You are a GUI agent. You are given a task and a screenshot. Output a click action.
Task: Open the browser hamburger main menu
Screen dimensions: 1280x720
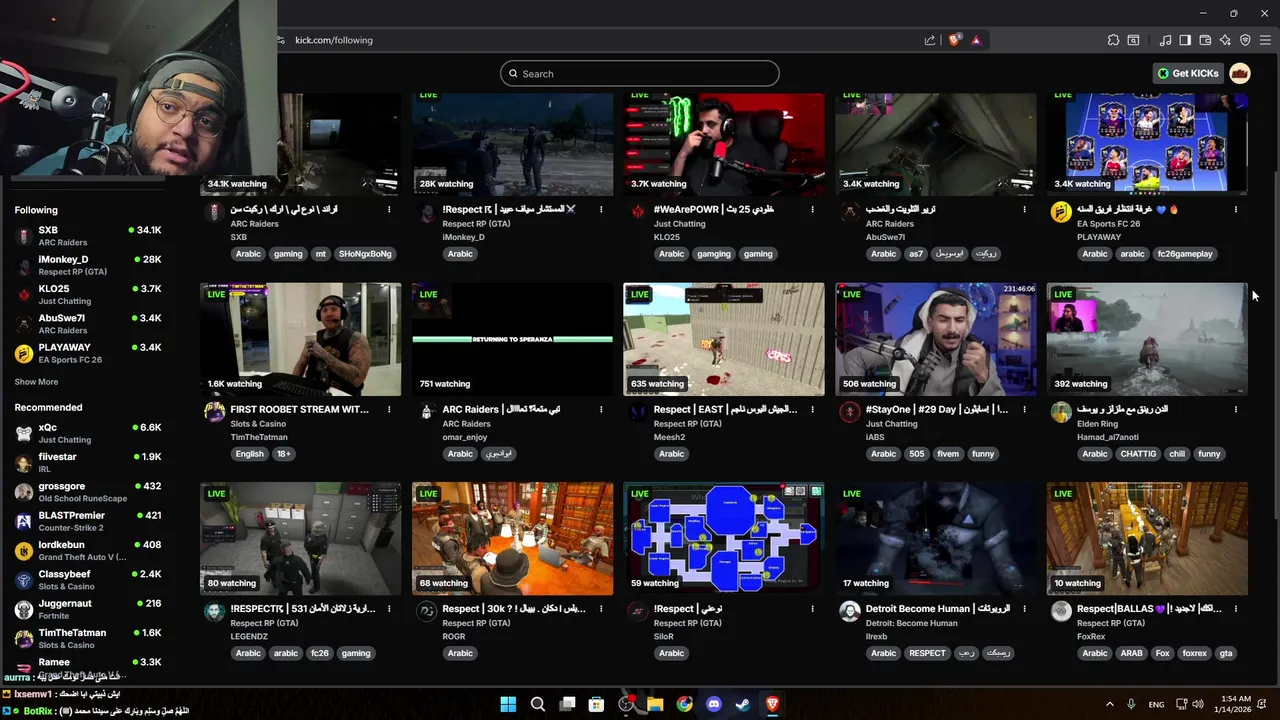click(1265, 40)
